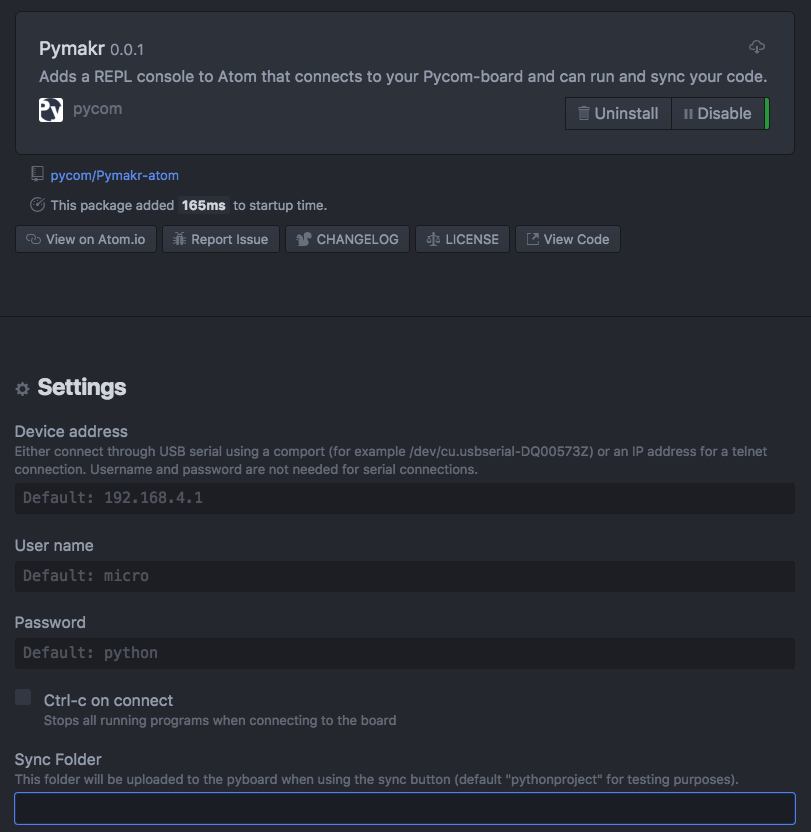Click the cloud download icon
This screenshot has height=832, width=811.
(757, 48)
